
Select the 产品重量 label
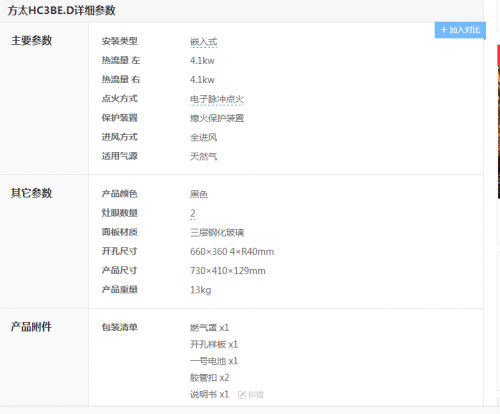coord(120,290)
